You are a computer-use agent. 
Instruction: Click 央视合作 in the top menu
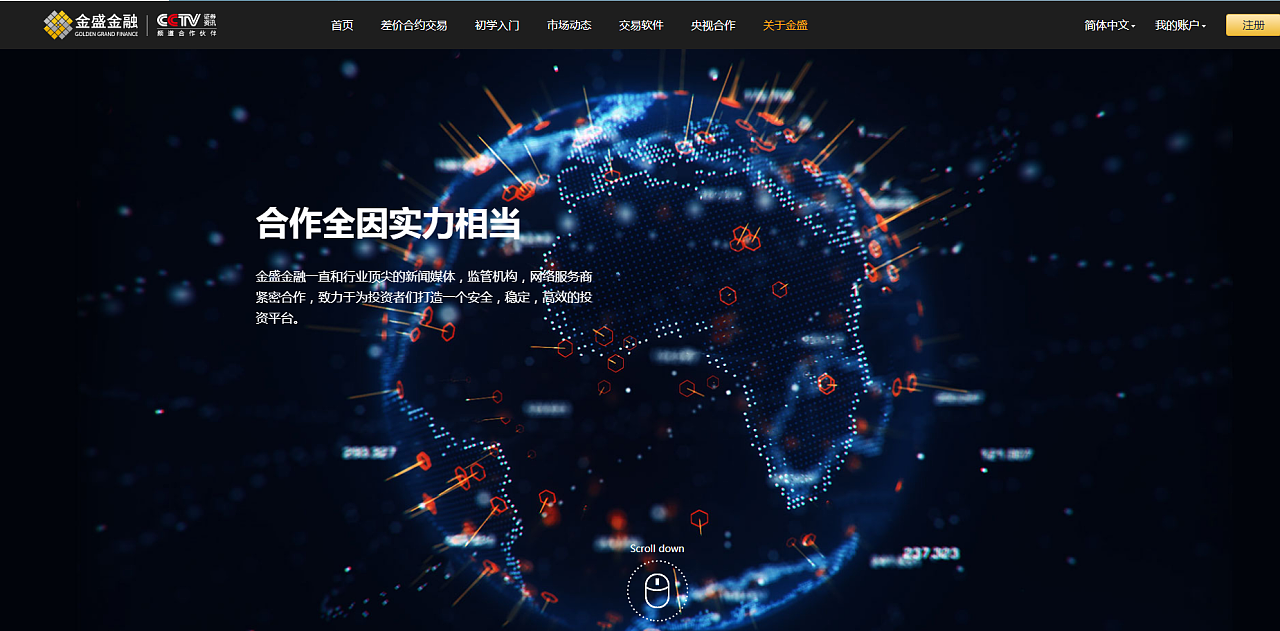click(713, 25)
